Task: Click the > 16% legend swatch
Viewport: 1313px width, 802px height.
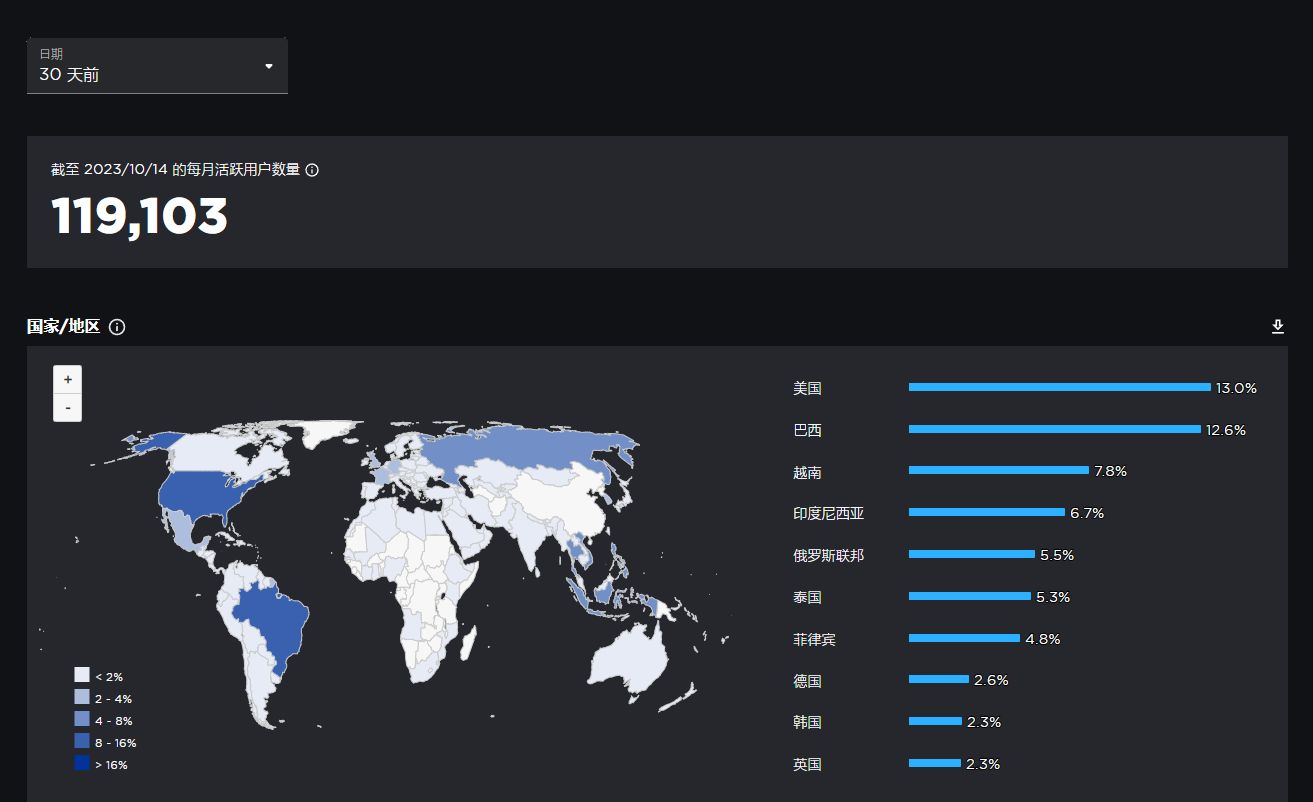Action: click(x=82, y=764)
